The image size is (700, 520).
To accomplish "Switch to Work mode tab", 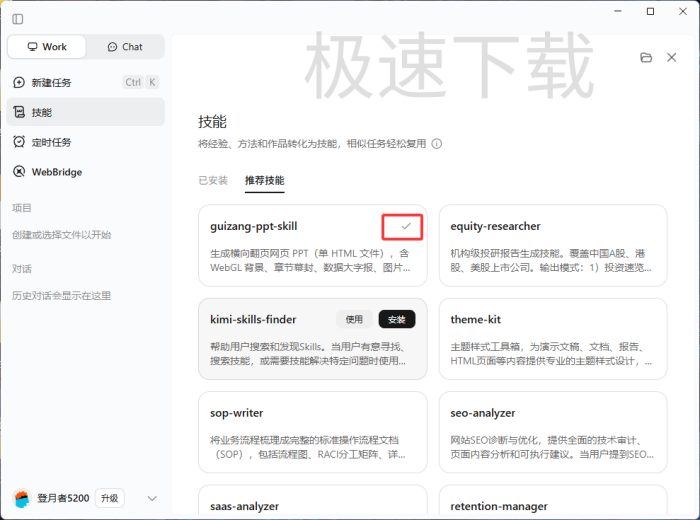I will pyautogui.click(x=47, y=47).
